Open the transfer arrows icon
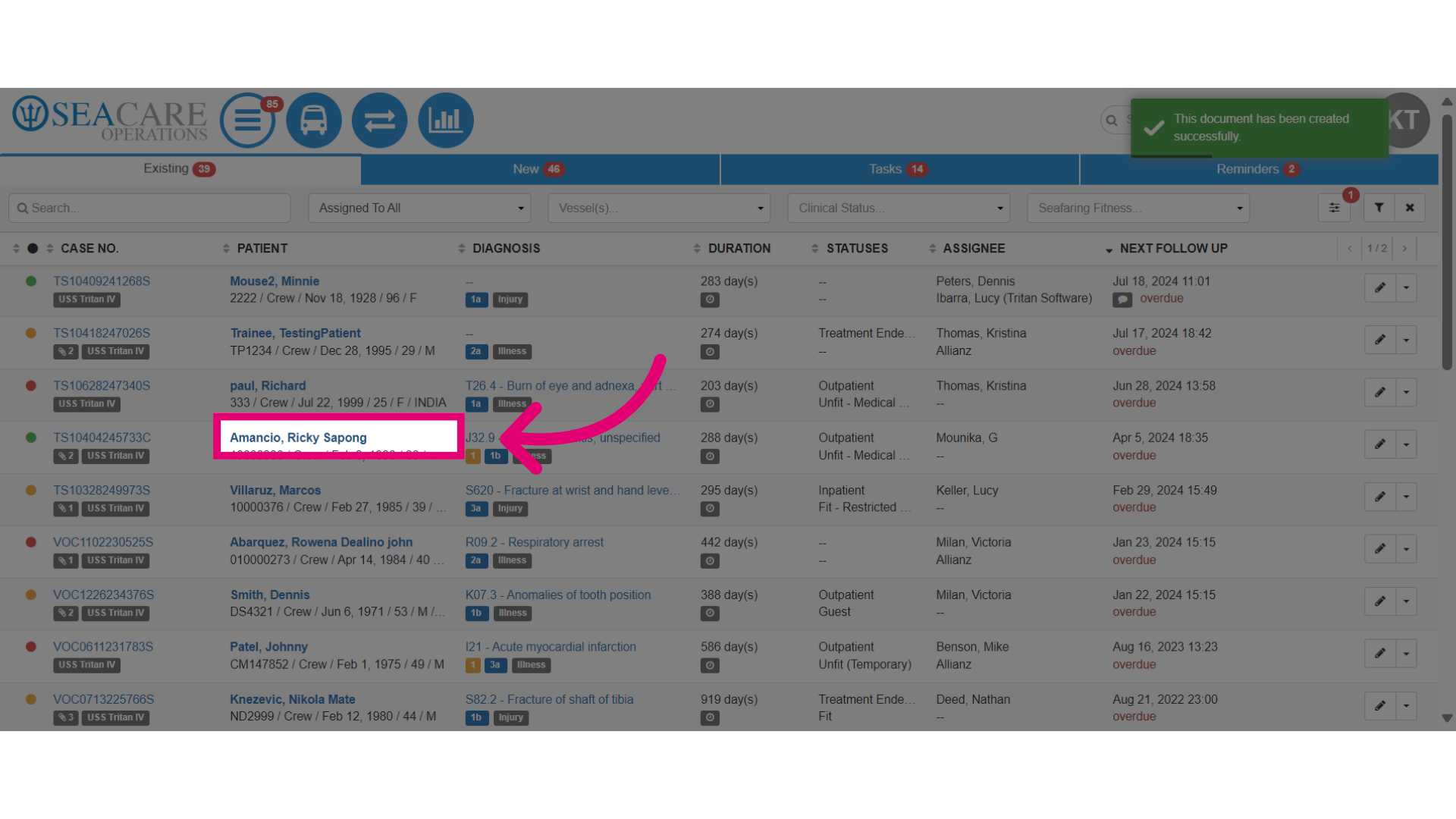The image size is (1456, 819). (379, 120)
